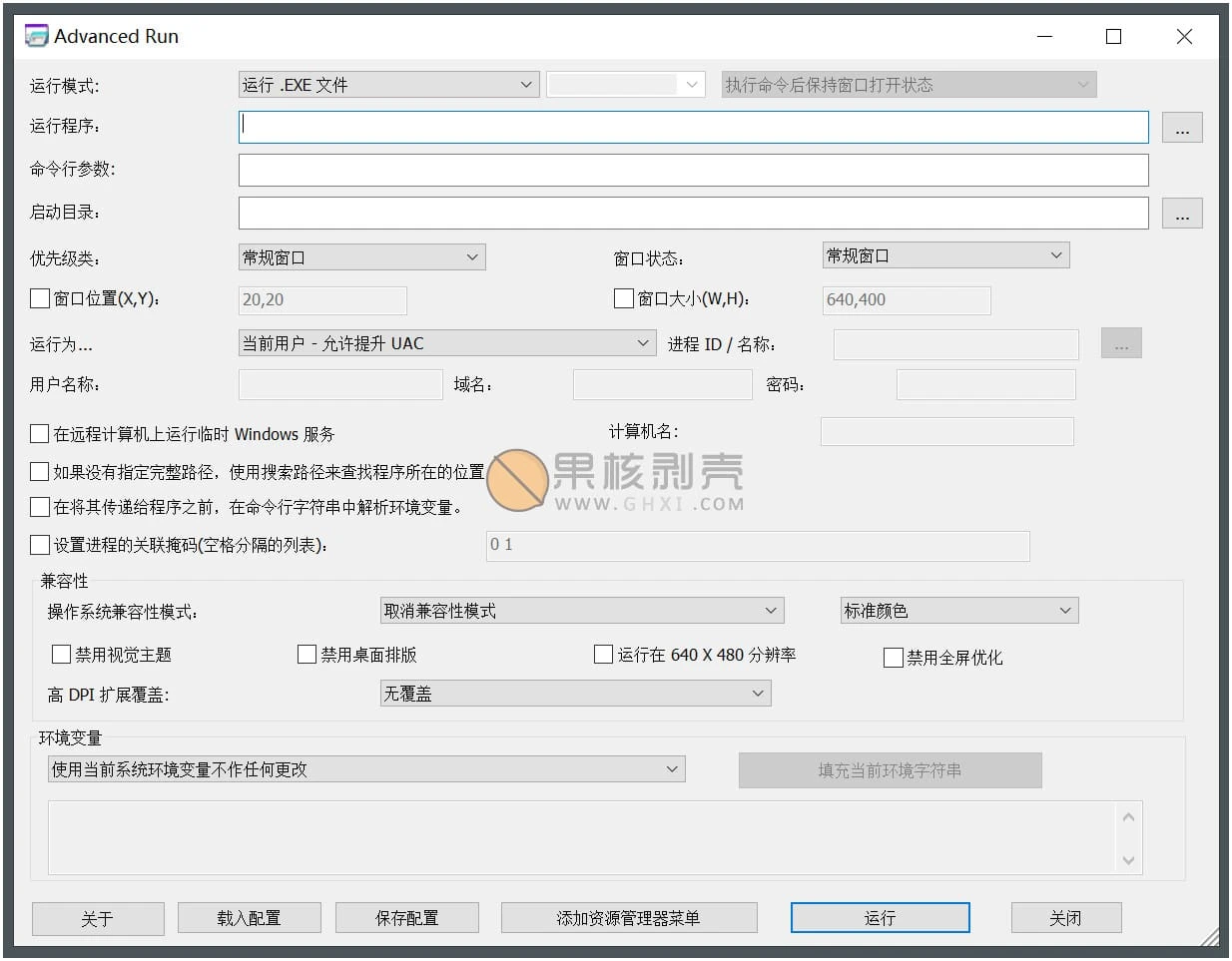Click browse button next to 运行程序 field
The width and height of the screenshot is (1232, 961).
(1182, 128)
